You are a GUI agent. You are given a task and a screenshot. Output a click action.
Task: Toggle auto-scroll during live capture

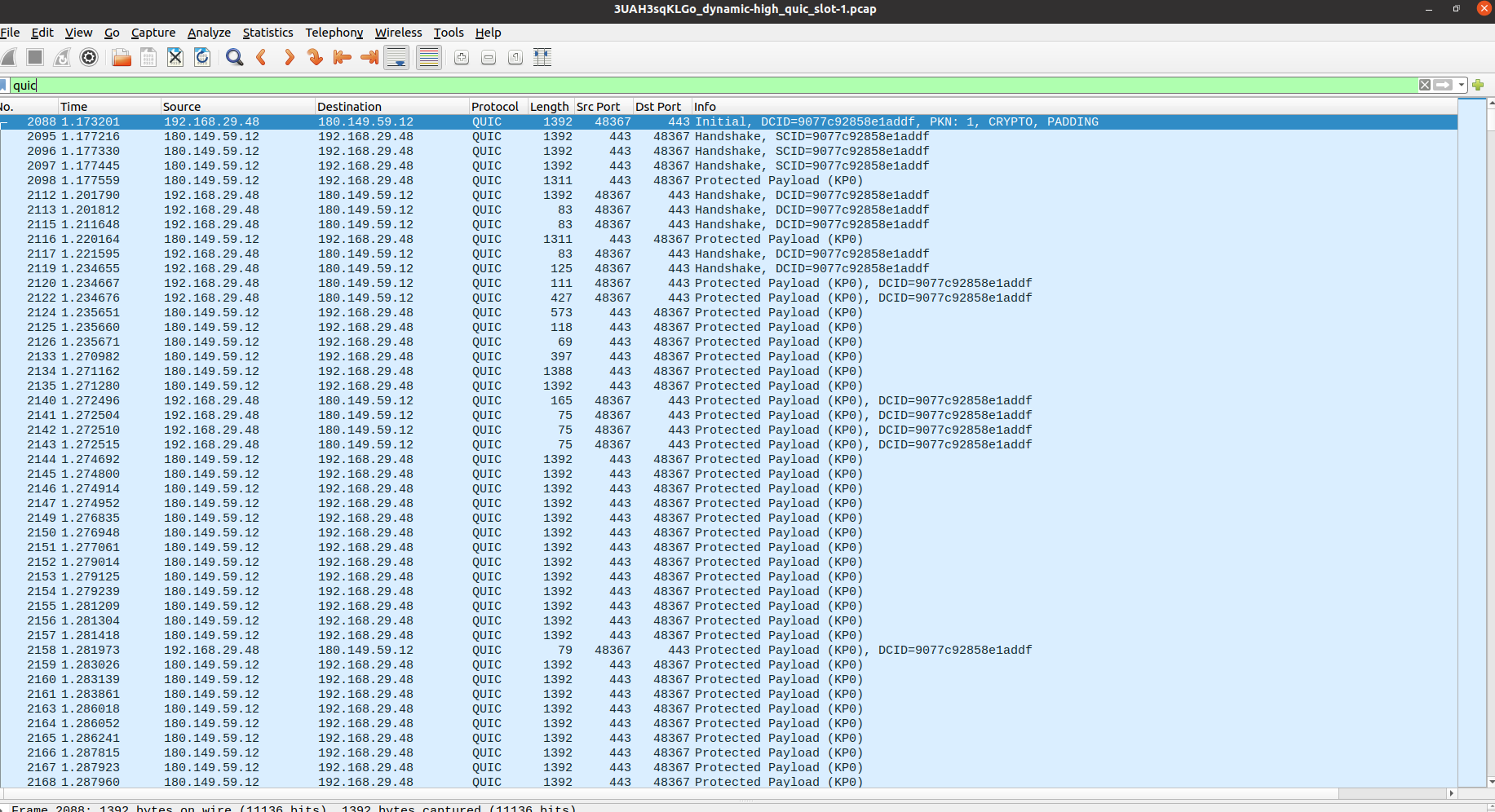(x=396, y=57)
